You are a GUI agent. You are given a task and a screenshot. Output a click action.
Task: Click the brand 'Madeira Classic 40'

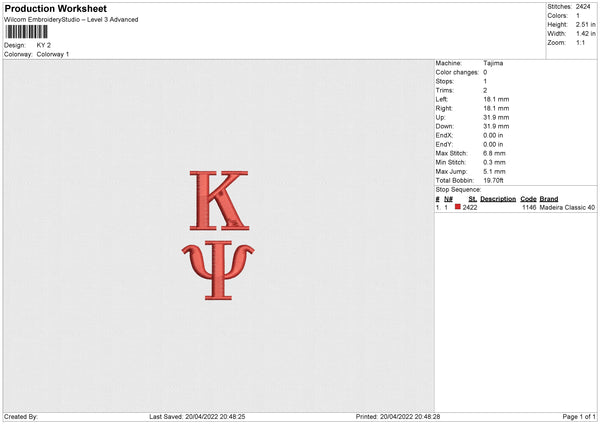coord(567,207)
